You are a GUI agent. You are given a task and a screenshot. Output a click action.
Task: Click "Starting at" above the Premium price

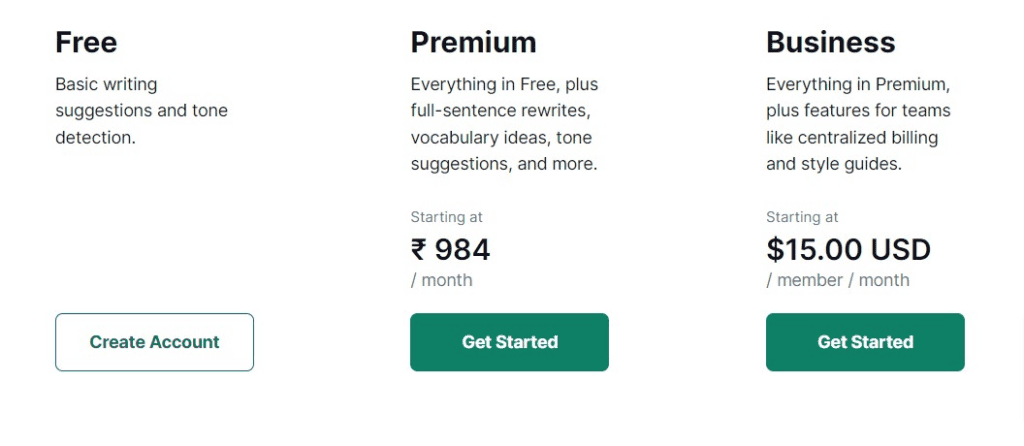pyautogui.click(x=447, y=217)
